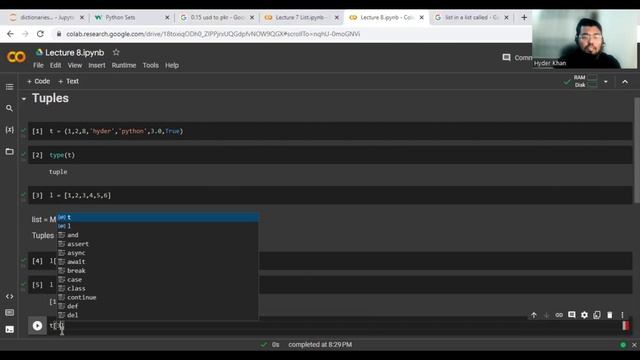Move the cell down with arrow icon
640x360 pixels.
(547, 315)
